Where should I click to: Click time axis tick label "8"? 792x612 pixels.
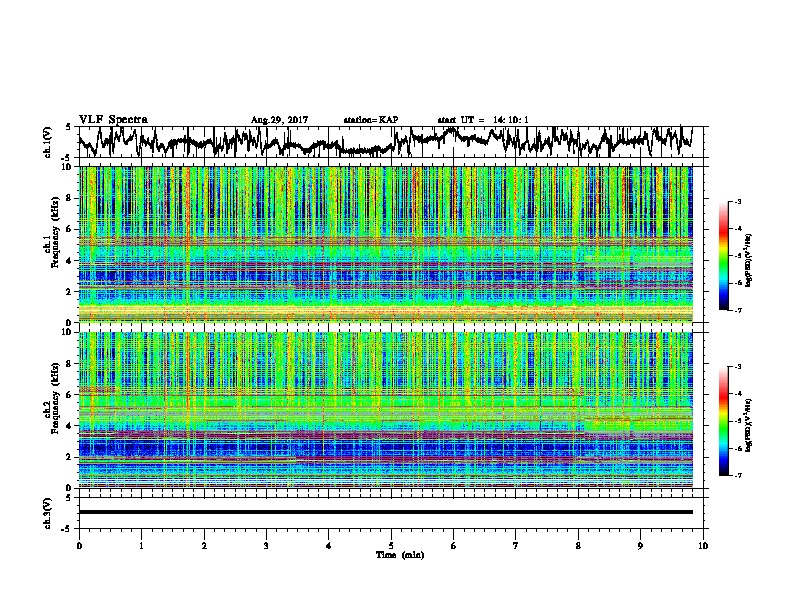(x=578, y=546)
